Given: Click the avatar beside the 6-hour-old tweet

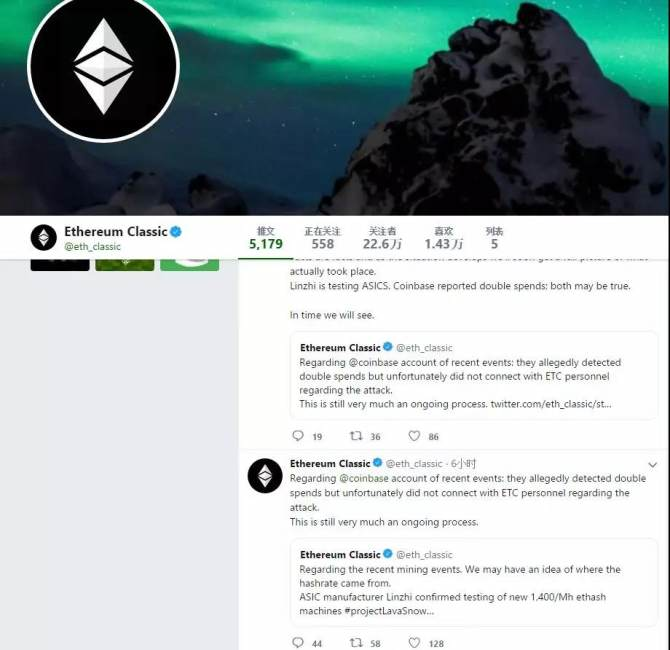Looking at the screenshot, I should click(x=265, y=476).
